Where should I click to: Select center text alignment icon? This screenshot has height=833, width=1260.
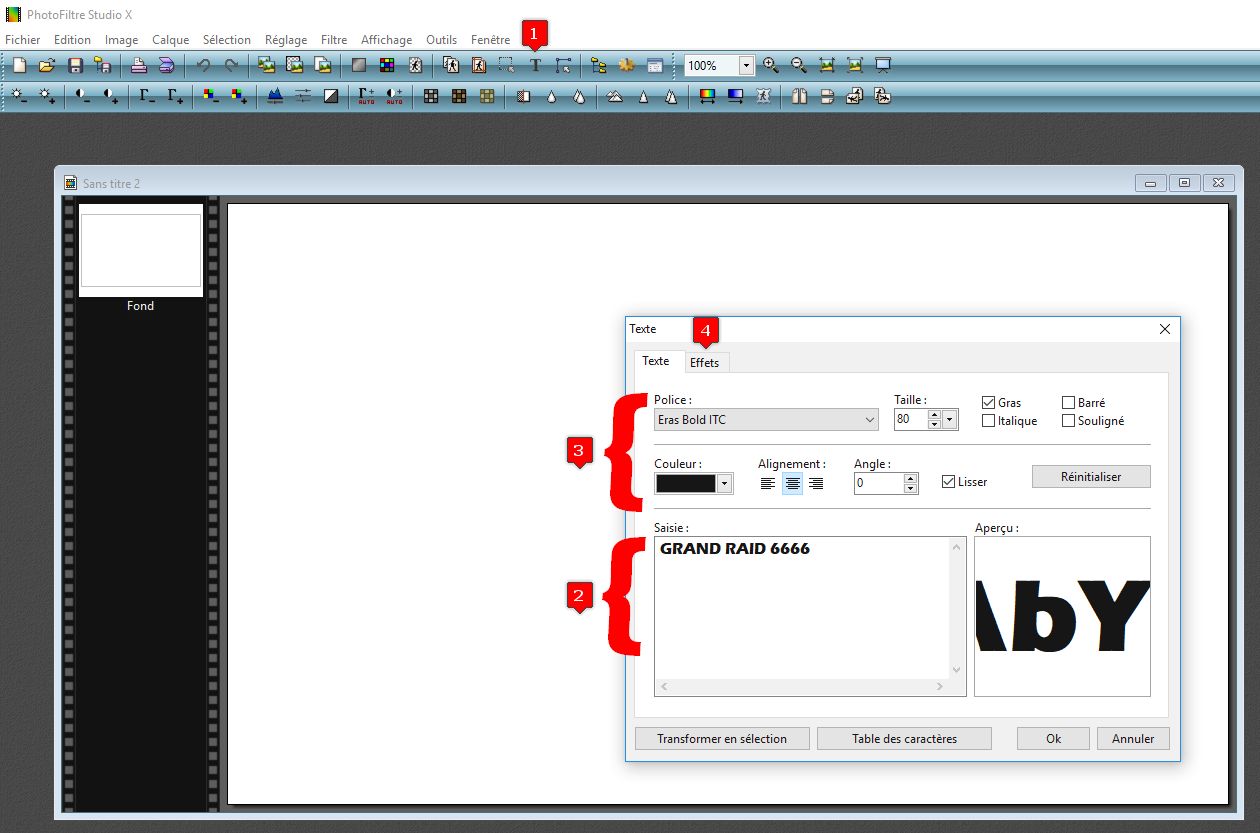point(792,484)
